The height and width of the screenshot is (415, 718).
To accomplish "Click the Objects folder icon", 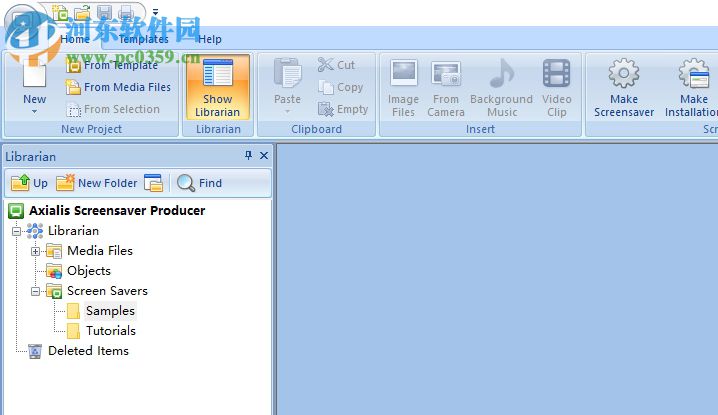I will point(54,271).
